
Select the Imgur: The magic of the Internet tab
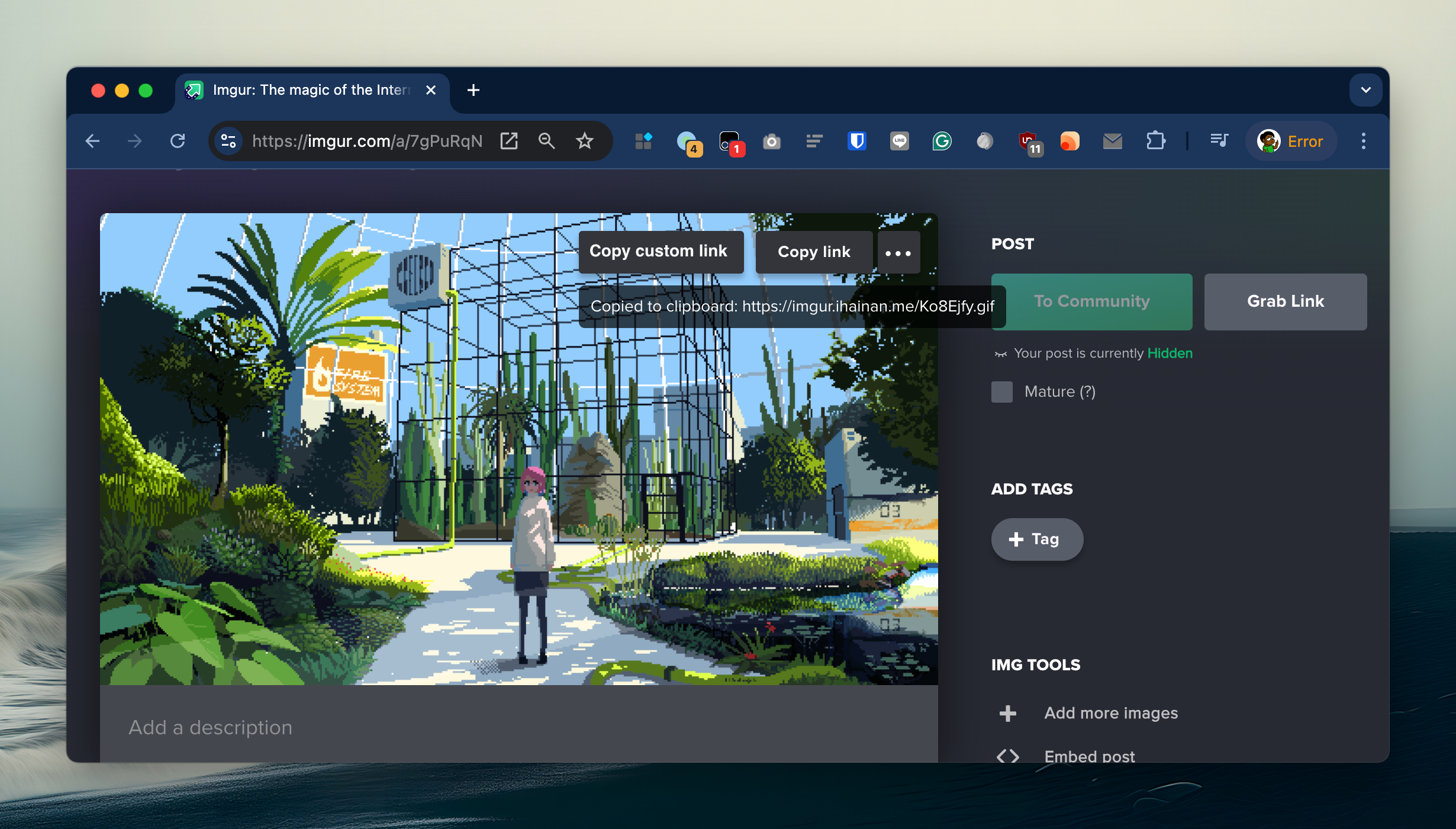pyautogui.click(x=312, y=90)
